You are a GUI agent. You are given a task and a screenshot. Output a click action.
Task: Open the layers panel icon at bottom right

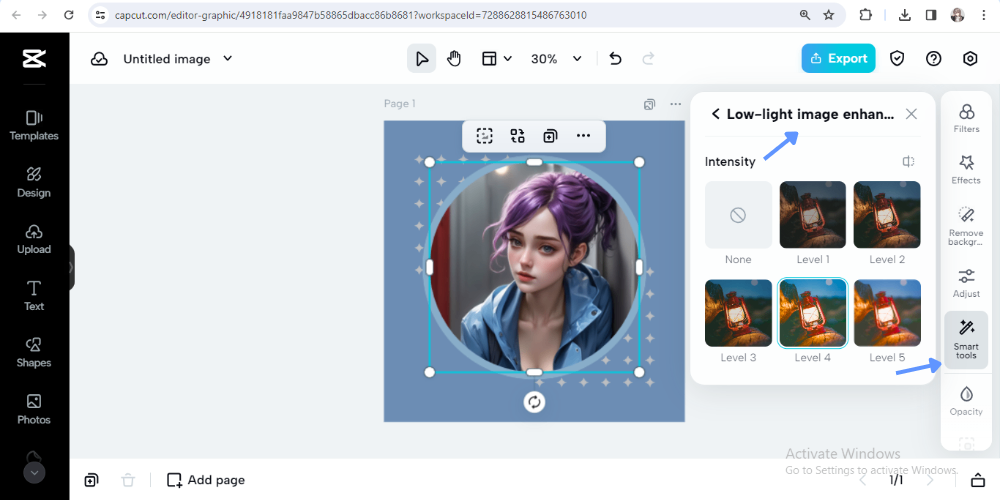[x=978, y=480]
